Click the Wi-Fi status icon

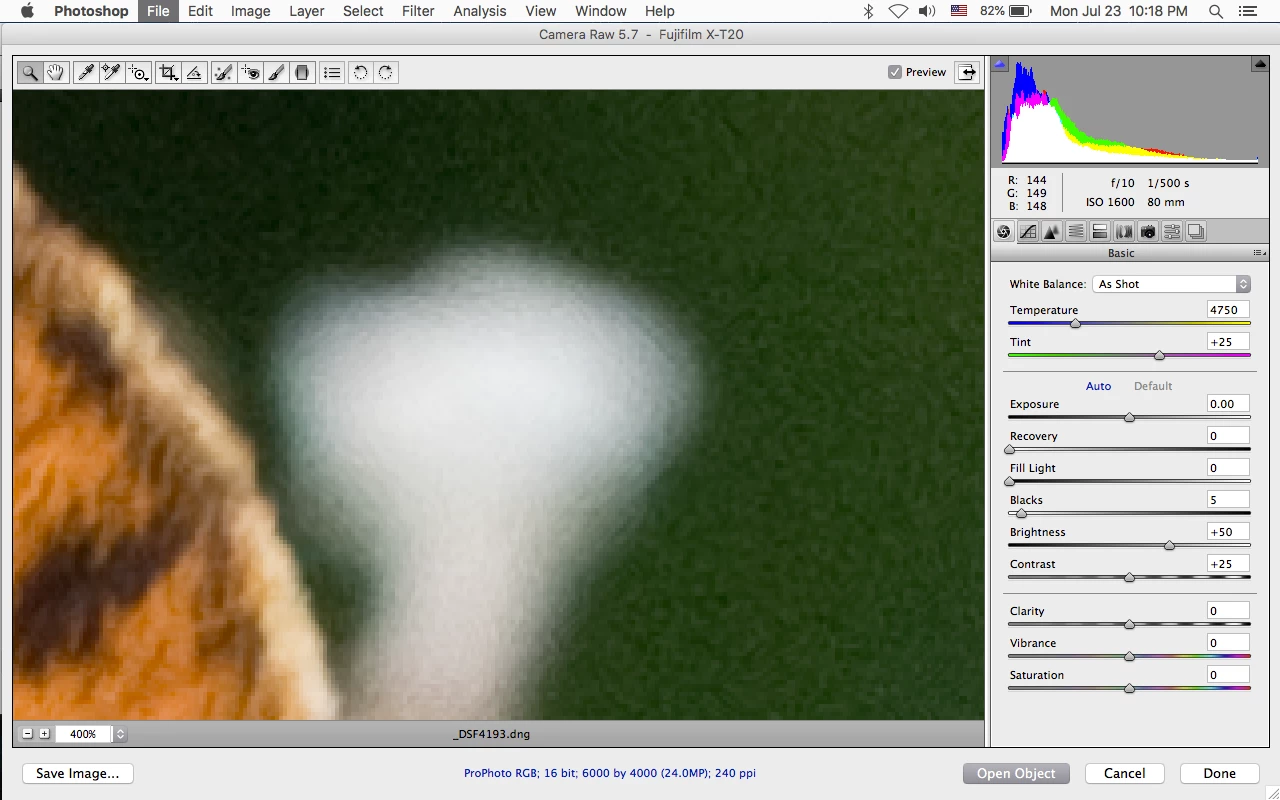pos(898,11)
